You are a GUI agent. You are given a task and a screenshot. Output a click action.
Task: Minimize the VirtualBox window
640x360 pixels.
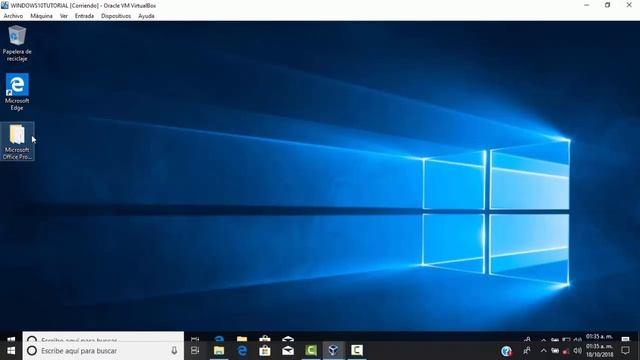[x=587, y=5]
